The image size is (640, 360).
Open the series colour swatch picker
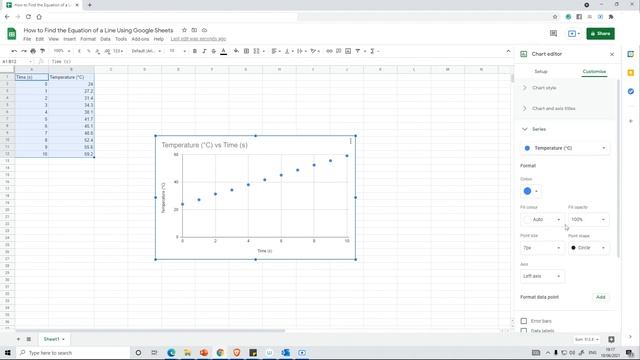(x=531, y=191)
